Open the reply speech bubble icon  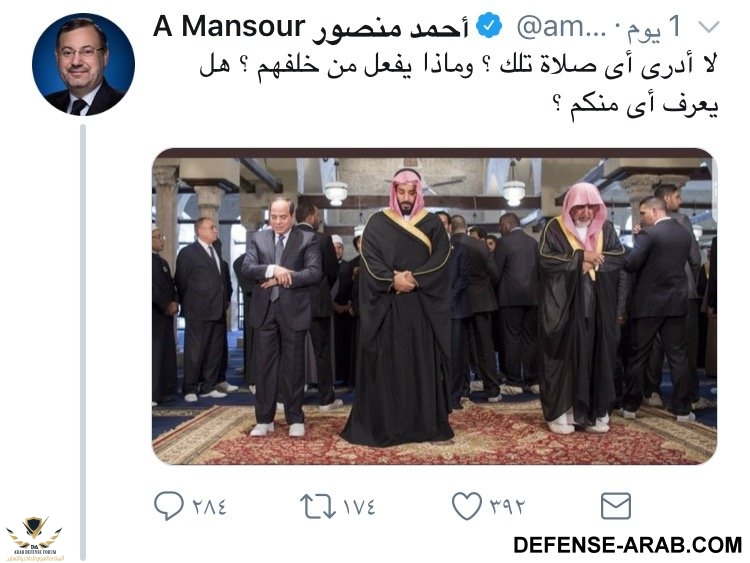pyautogui.click(x=168, y=505)
